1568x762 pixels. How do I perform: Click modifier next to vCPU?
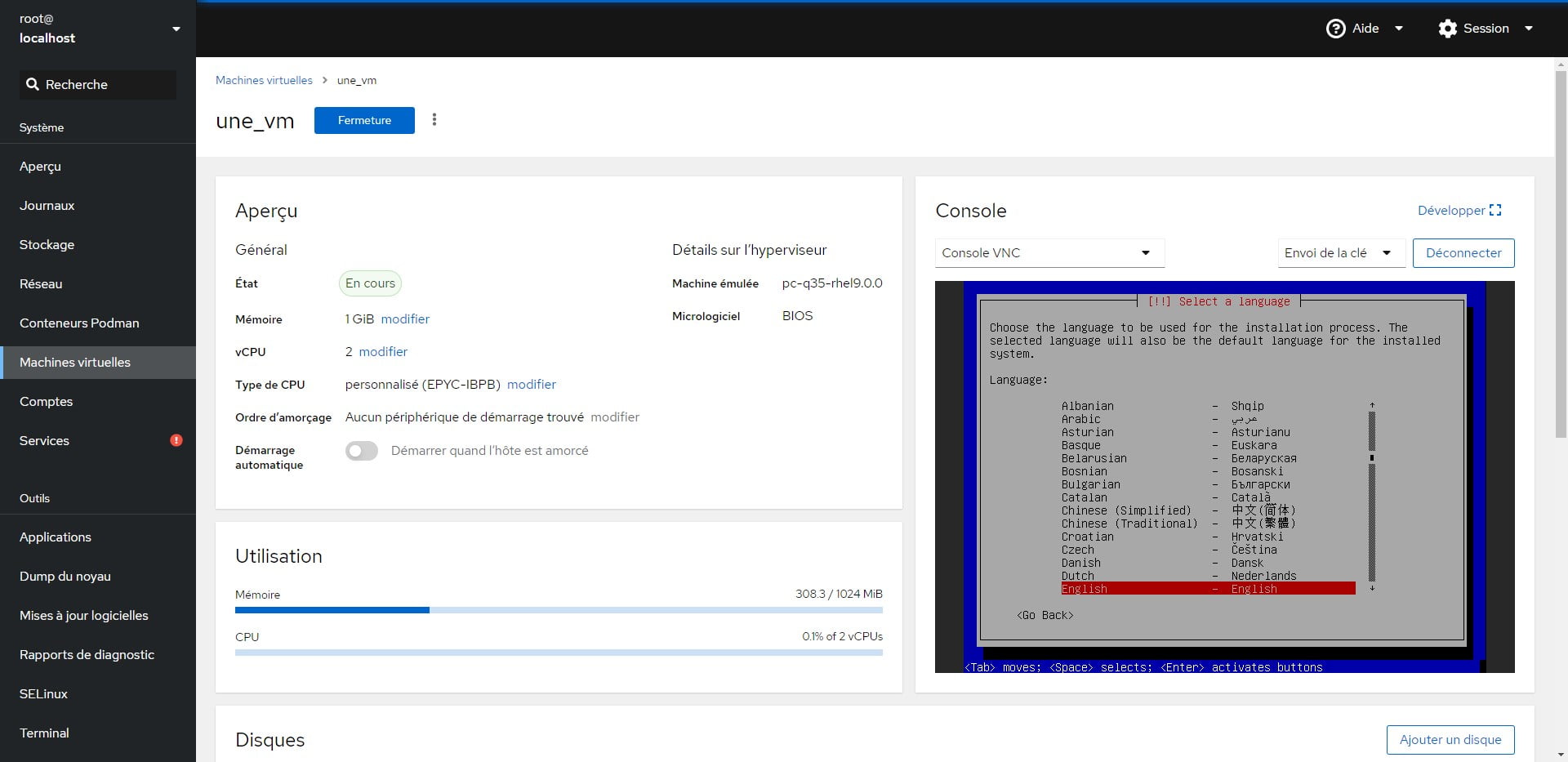click(x=383, y=351)
